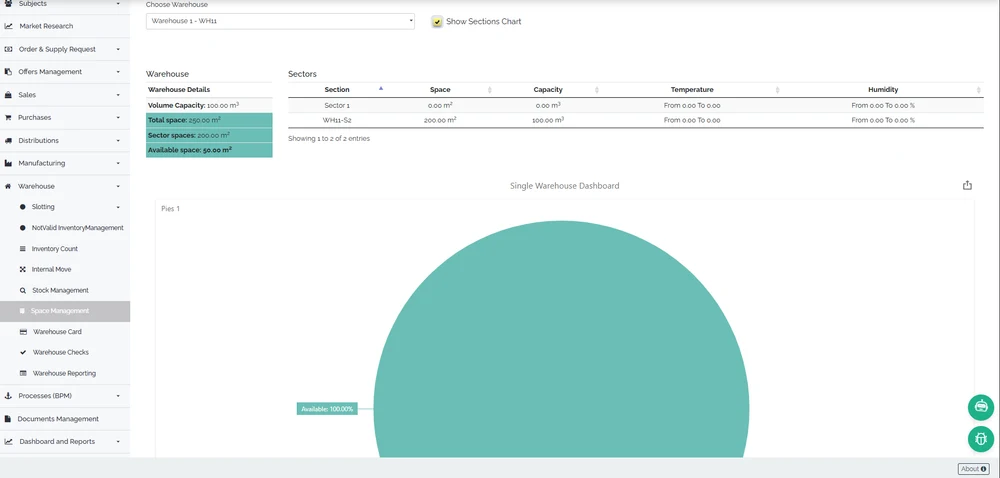Click the Stock Management magnifier icon
Viewport: 1000px width, 478px height.
coord(23,290)
